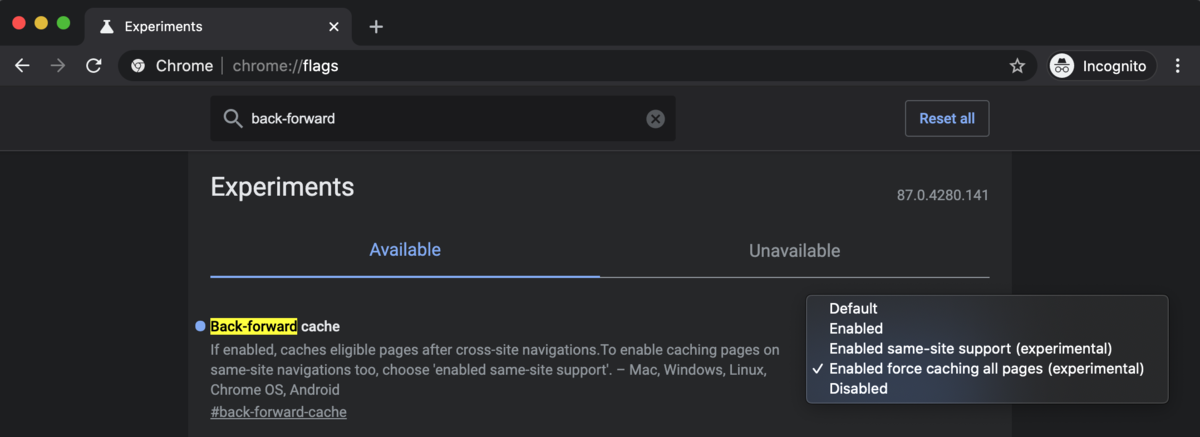Close the window with red button
The image size is (1200, 437).
tap(19, 23)
